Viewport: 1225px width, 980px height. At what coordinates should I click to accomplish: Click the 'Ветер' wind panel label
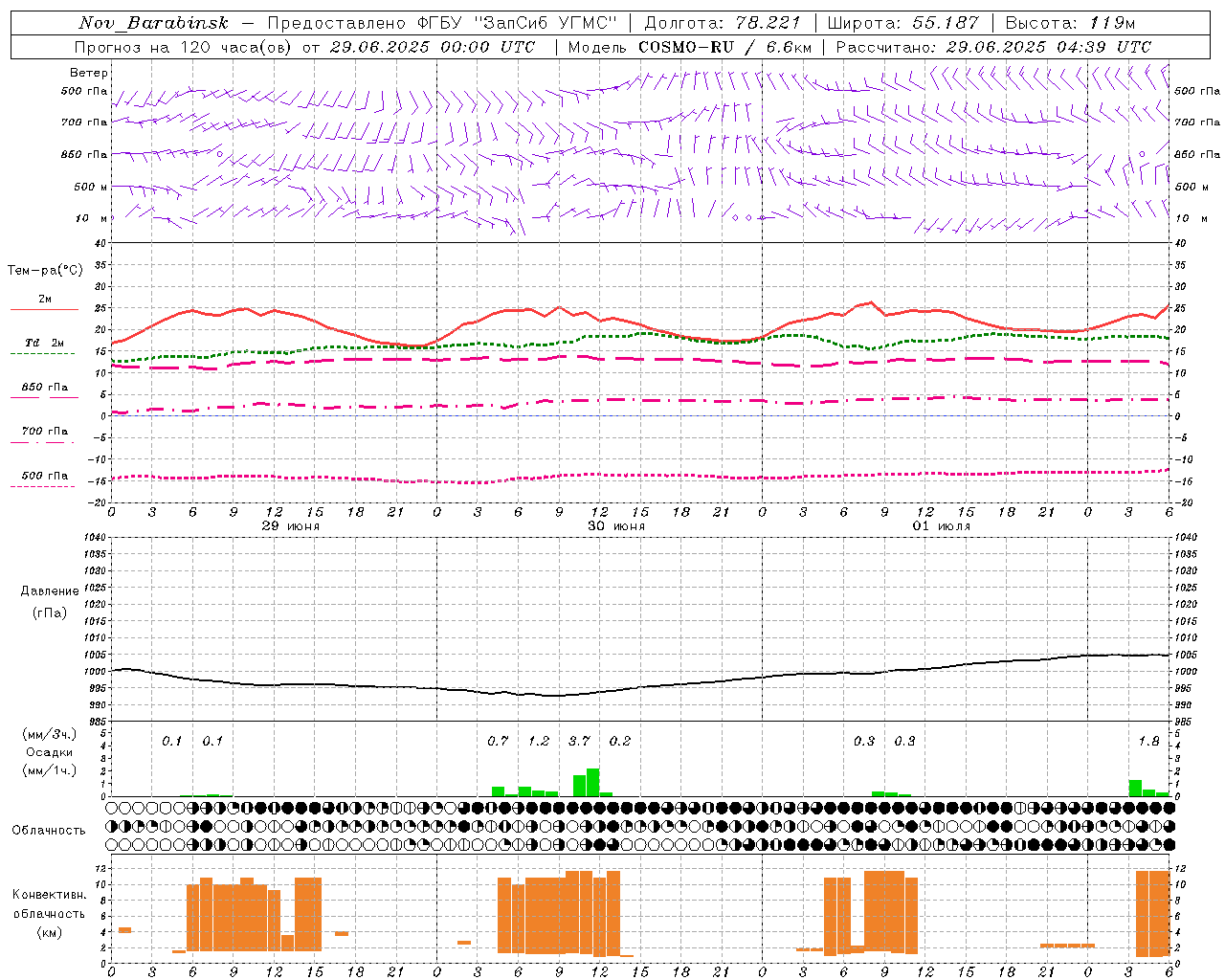coord(89,73)
